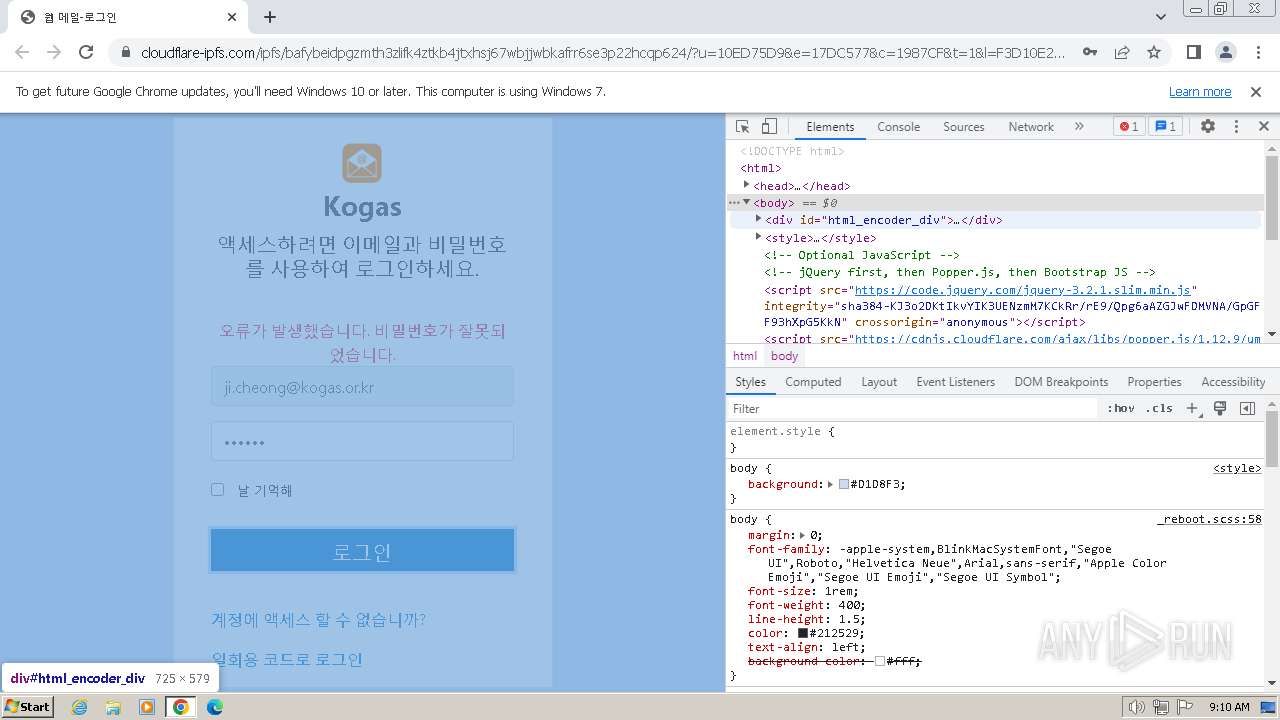
Task: Open the Accessibility tab
Action: (1233, 382)
